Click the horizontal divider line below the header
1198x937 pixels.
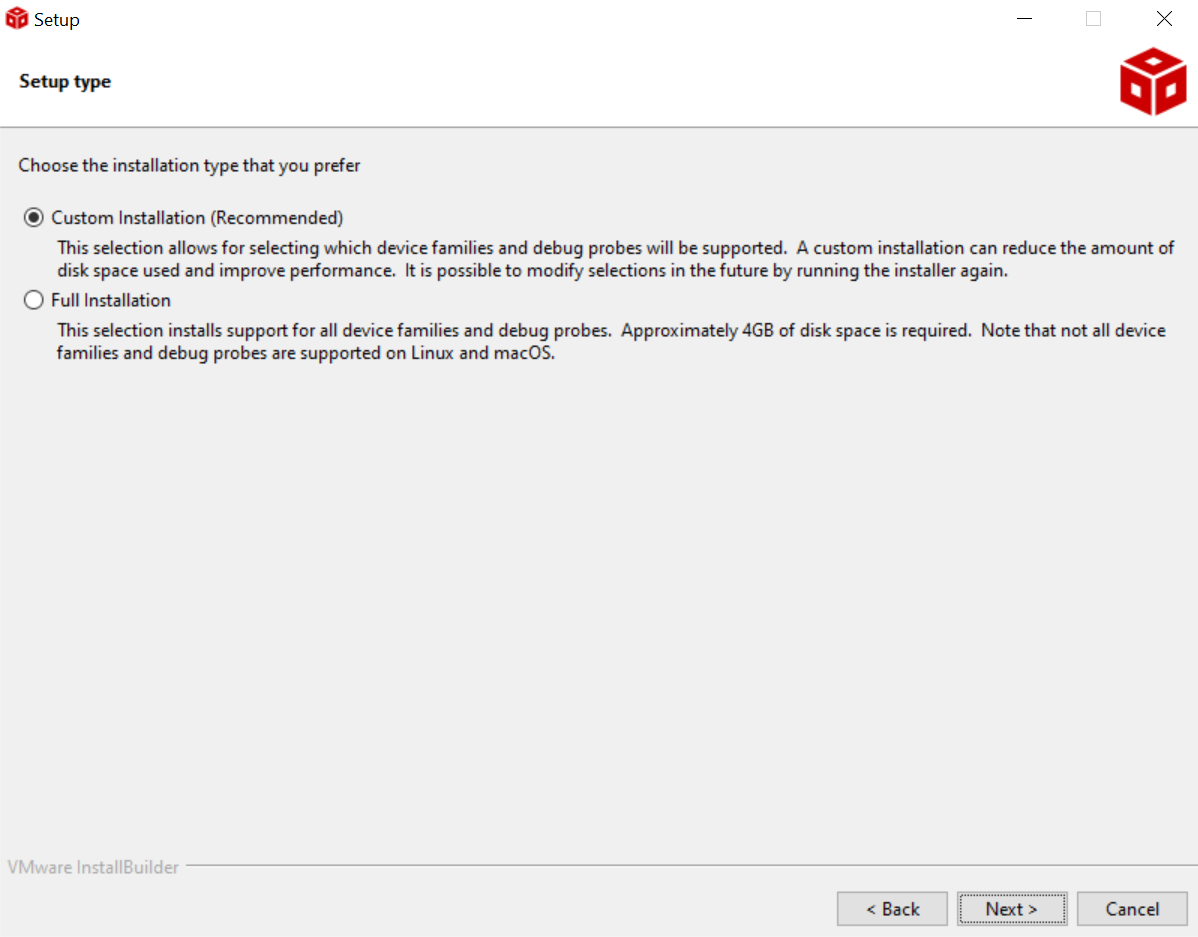(599, 127)
